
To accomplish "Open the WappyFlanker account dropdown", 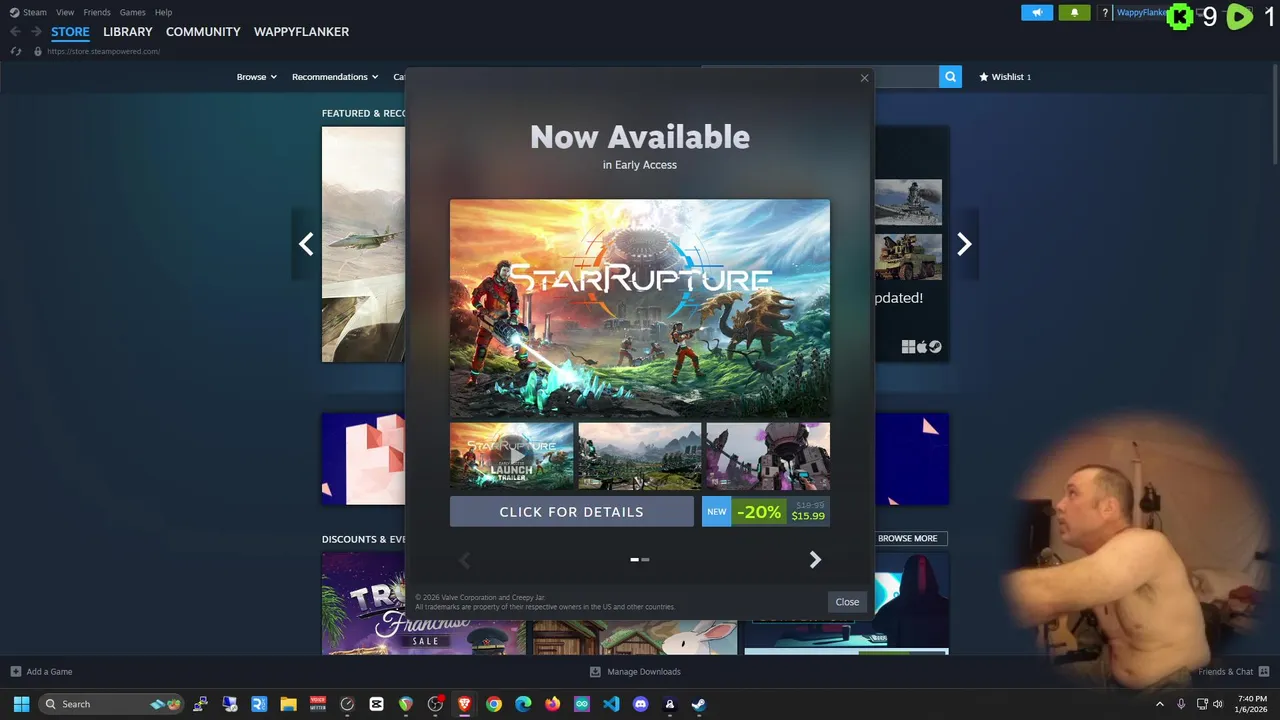I will (1141, 13).
